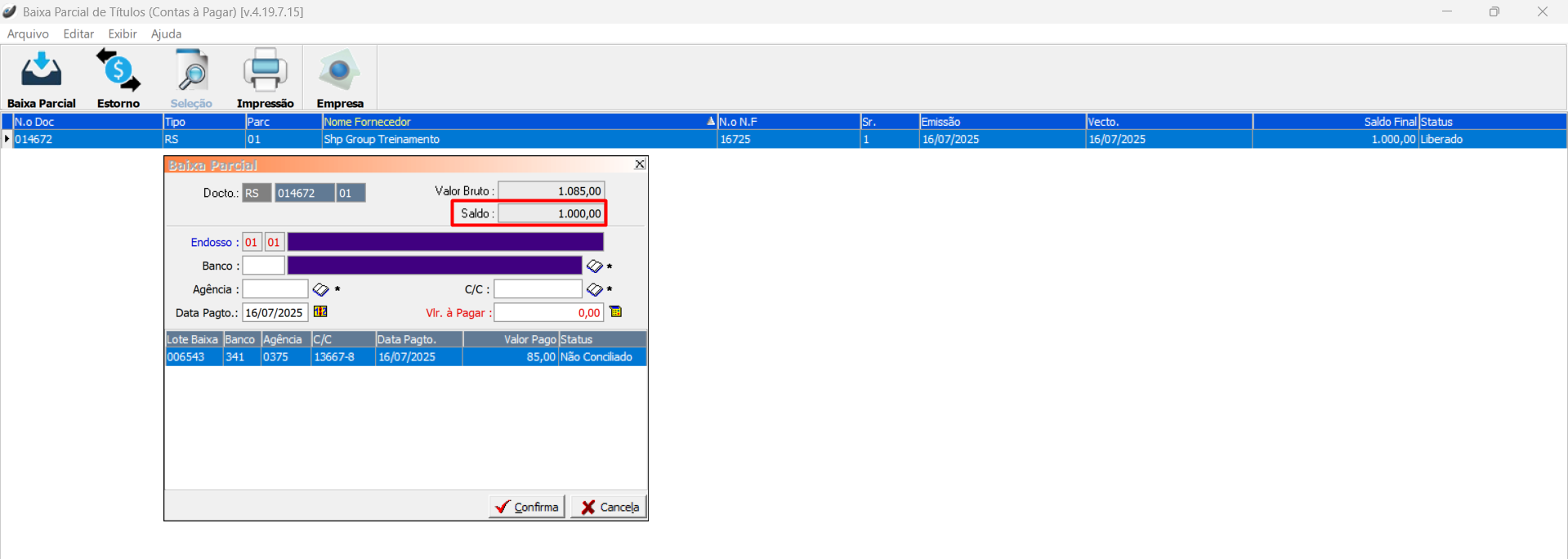Image resolution: width=1568 pixels, height=559 pixels.
Task: Open the Ajuda menu
Action: point(166,34)
